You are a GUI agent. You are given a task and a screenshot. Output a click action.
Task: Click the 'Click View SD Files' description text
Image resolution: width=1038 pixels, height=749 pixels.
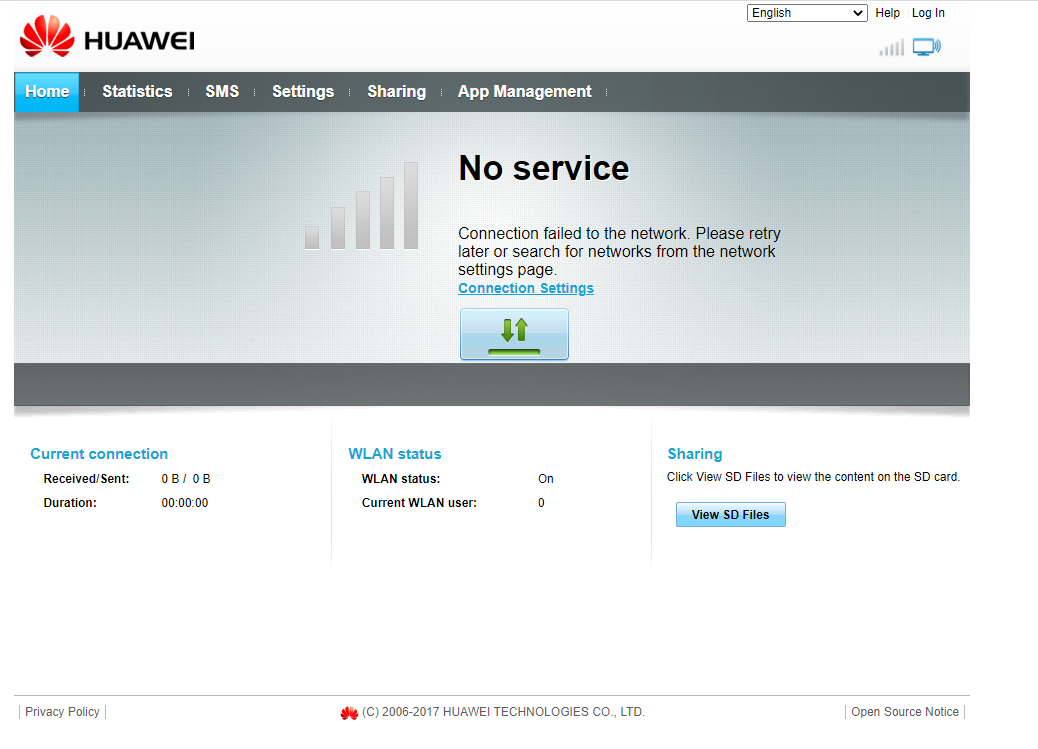(813, 477)
